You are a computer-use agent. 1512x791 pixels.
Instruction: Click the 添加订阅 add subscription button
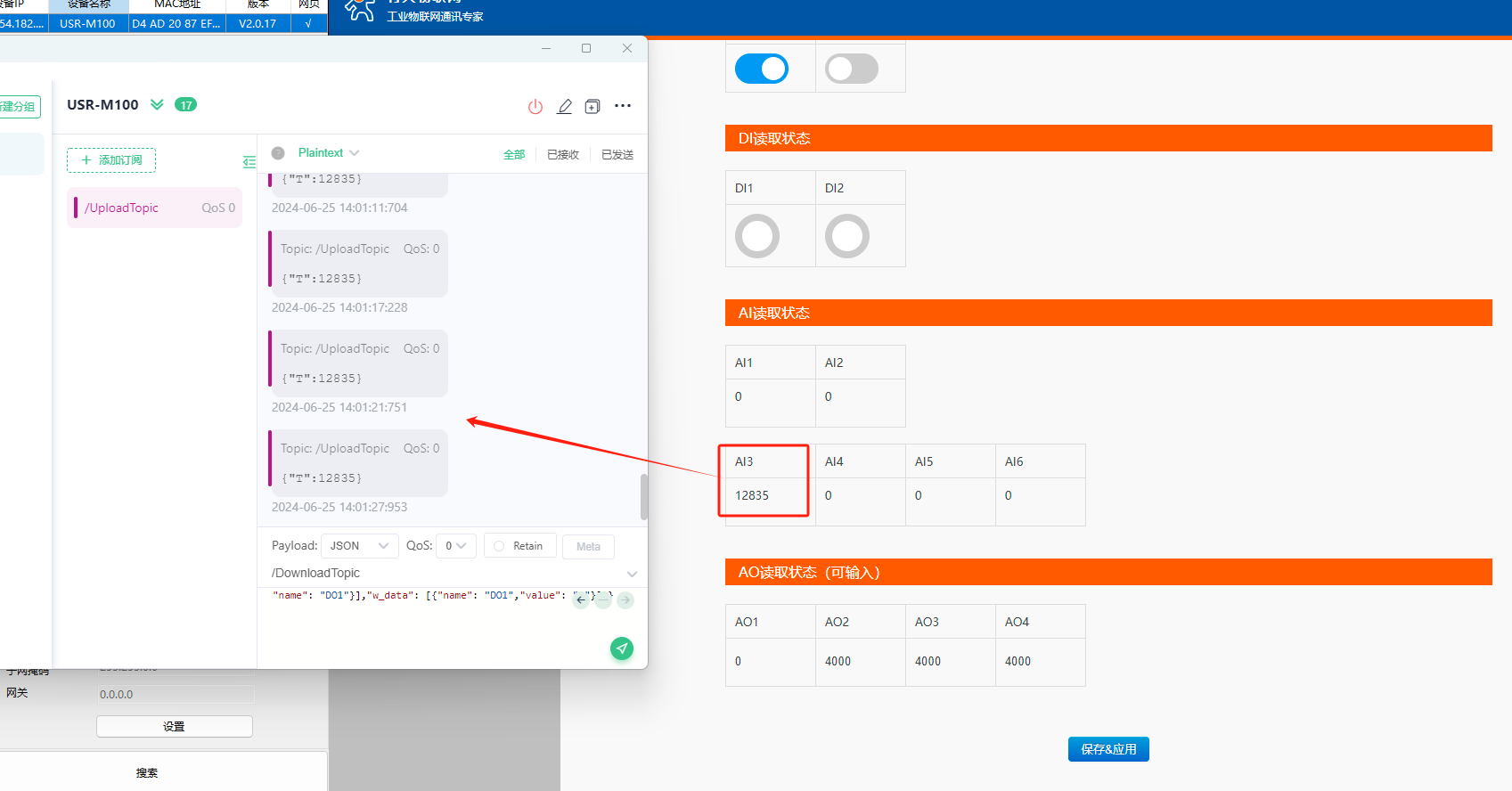[111, 160]
